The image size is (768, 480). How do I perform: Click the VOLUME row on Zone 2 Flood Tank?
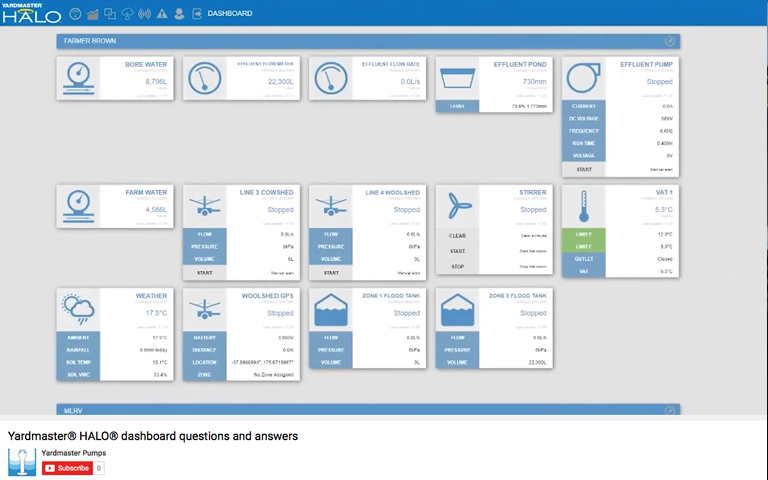point(494,362)
